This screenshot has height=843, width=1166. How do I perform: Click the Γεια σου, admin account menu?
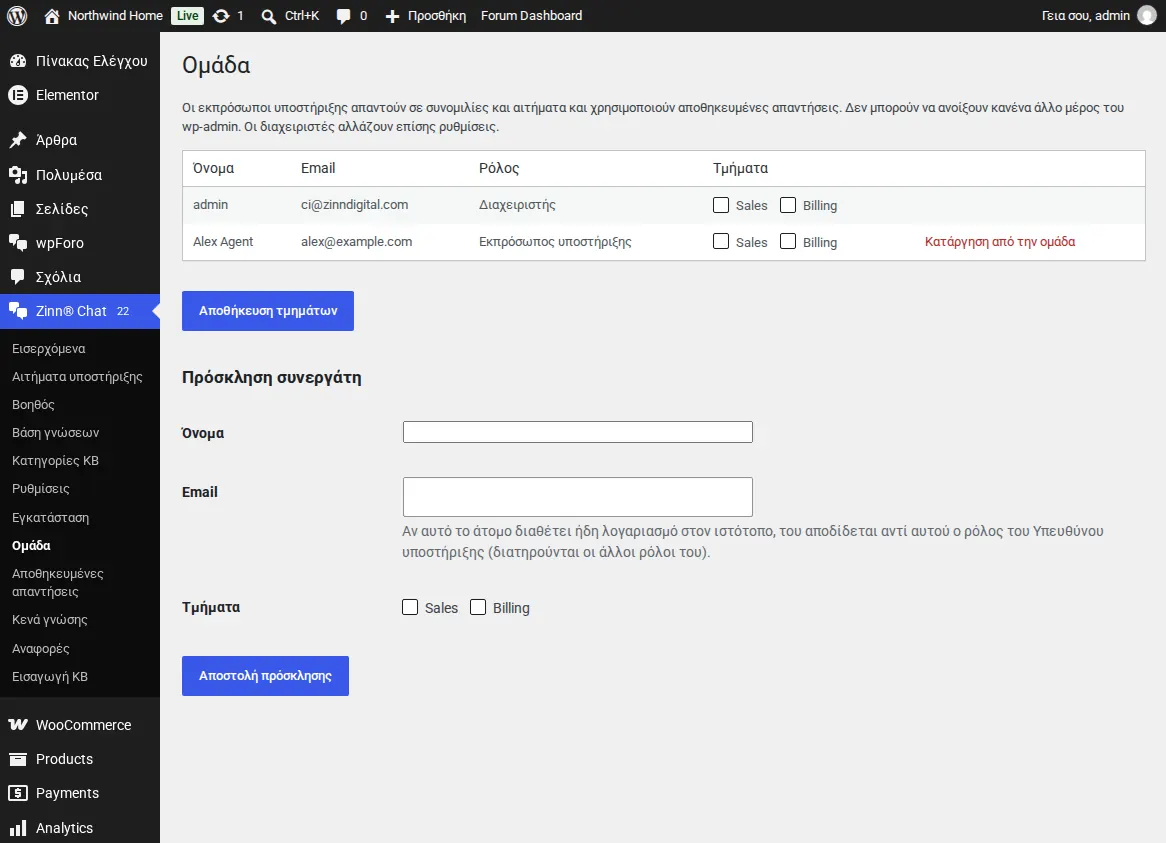(x=1098, y=16)
